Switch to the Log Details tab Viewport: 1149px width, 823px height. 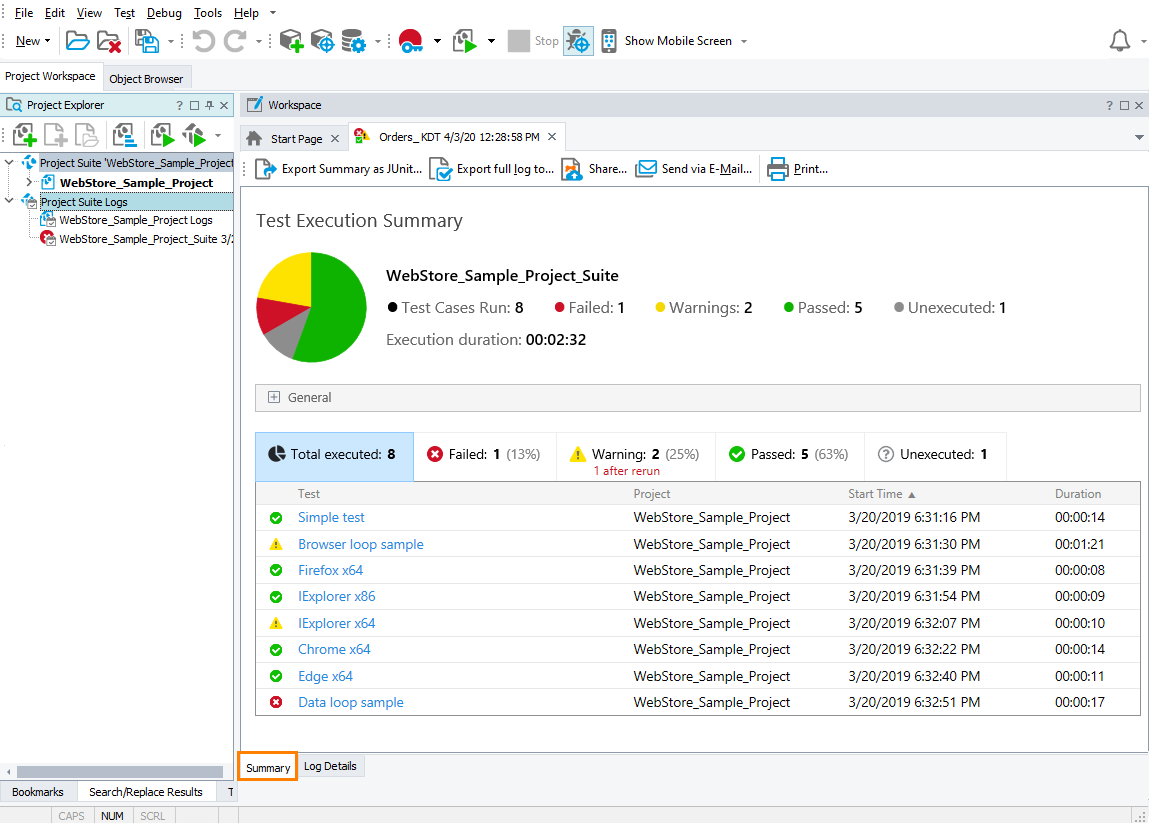click(x=330, y=766)
